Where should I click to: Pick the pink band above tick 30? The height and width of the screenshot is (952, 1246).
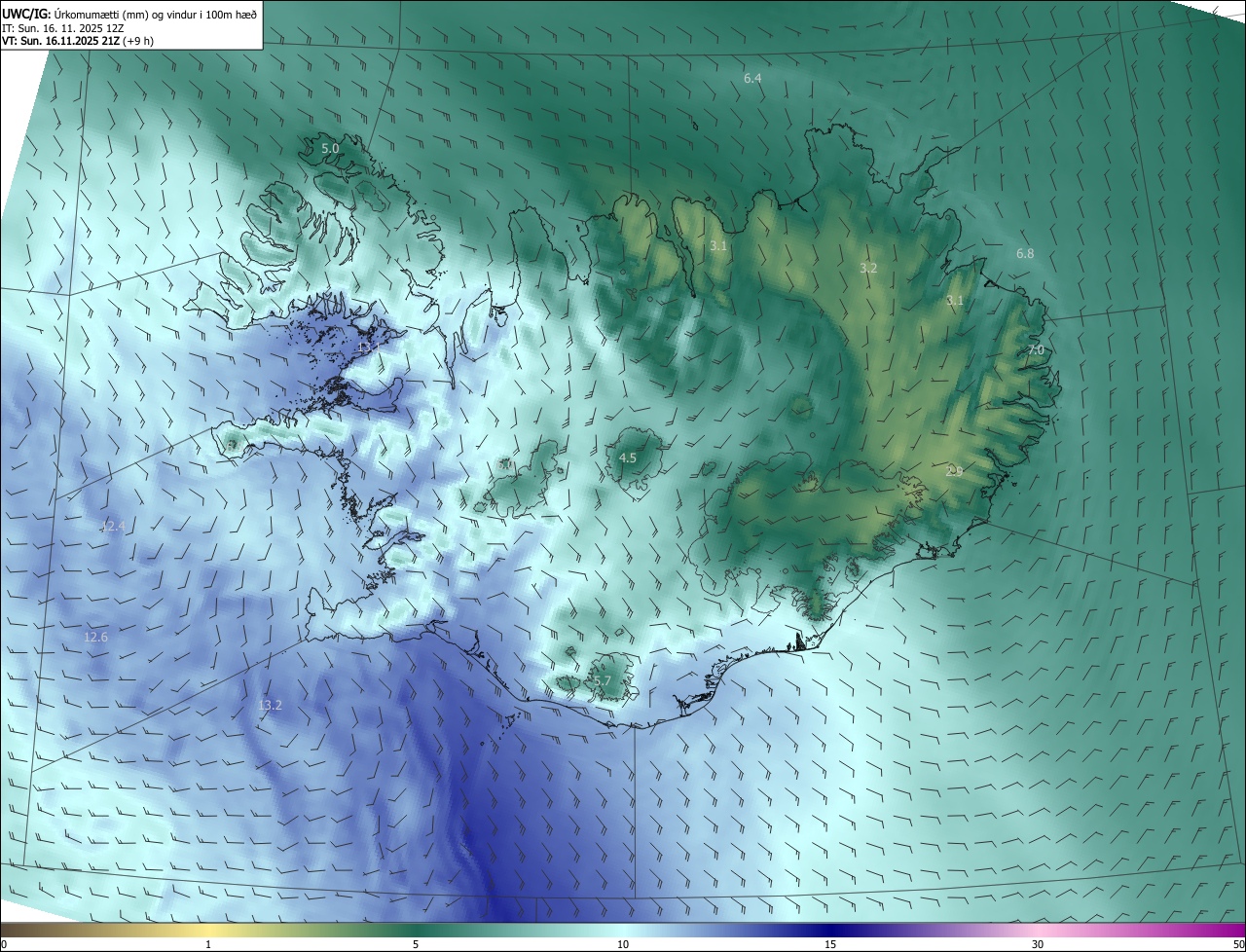1038,929
